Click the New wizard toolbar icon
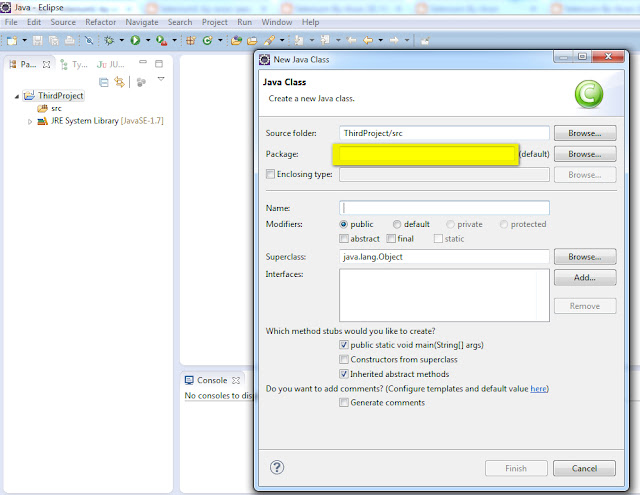 [x=12, y=40]
